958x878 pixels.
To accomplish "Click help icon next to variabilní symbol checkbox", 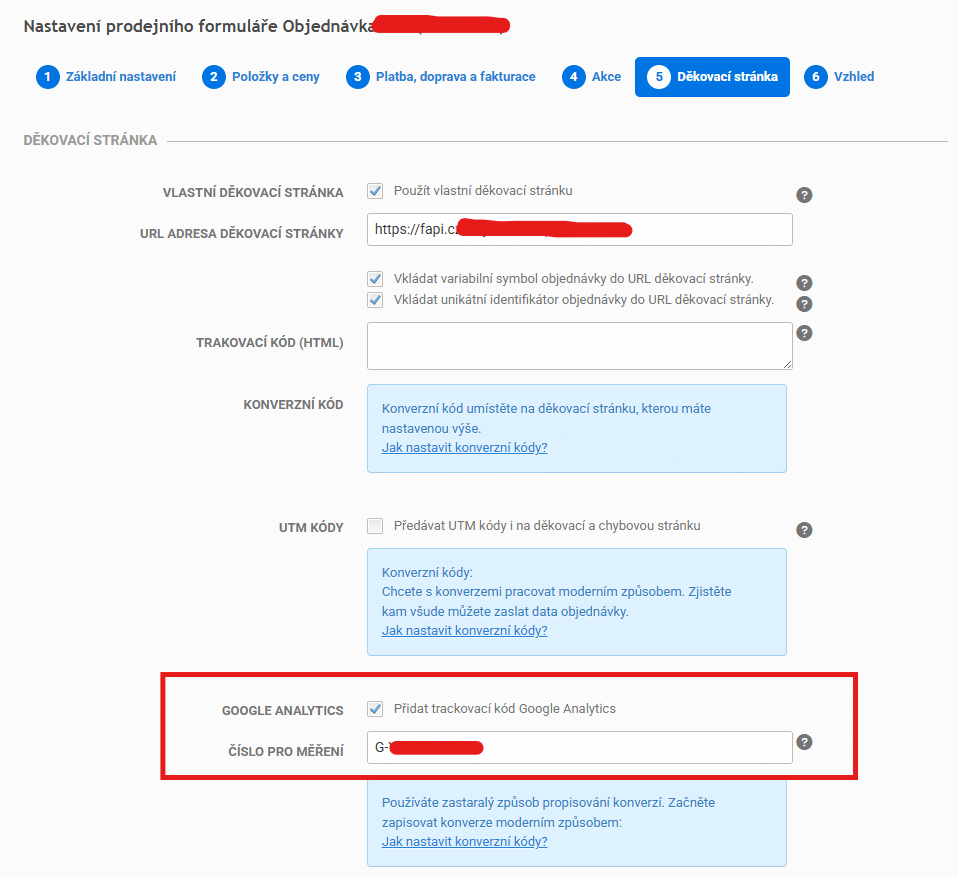I will (804, 283).
